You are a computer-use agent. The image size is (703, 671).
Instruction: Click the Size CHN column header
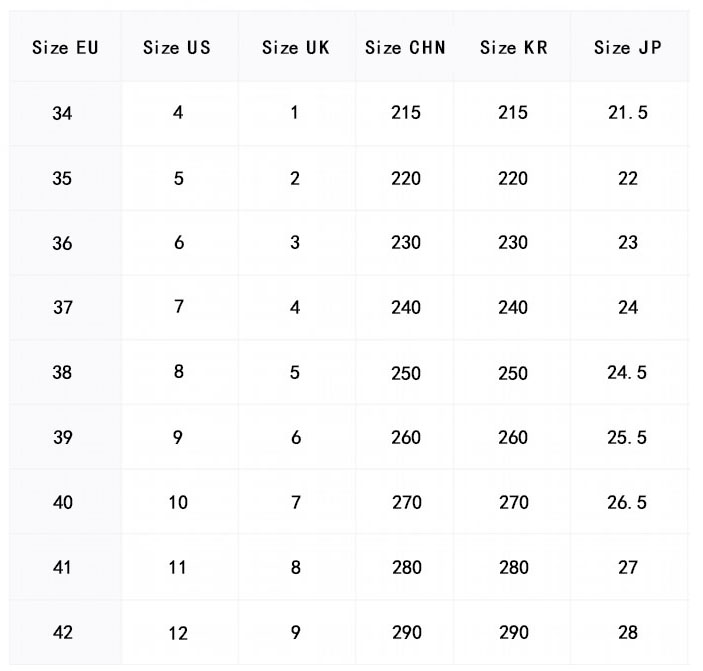pos(405,48)
